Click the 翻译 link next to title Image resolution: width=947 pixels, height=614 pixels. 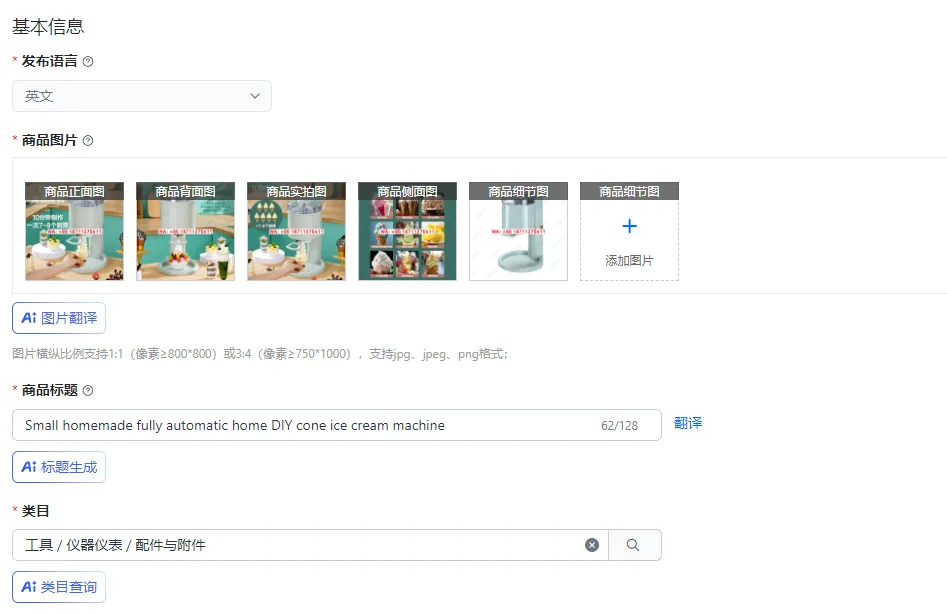[688, 423]
